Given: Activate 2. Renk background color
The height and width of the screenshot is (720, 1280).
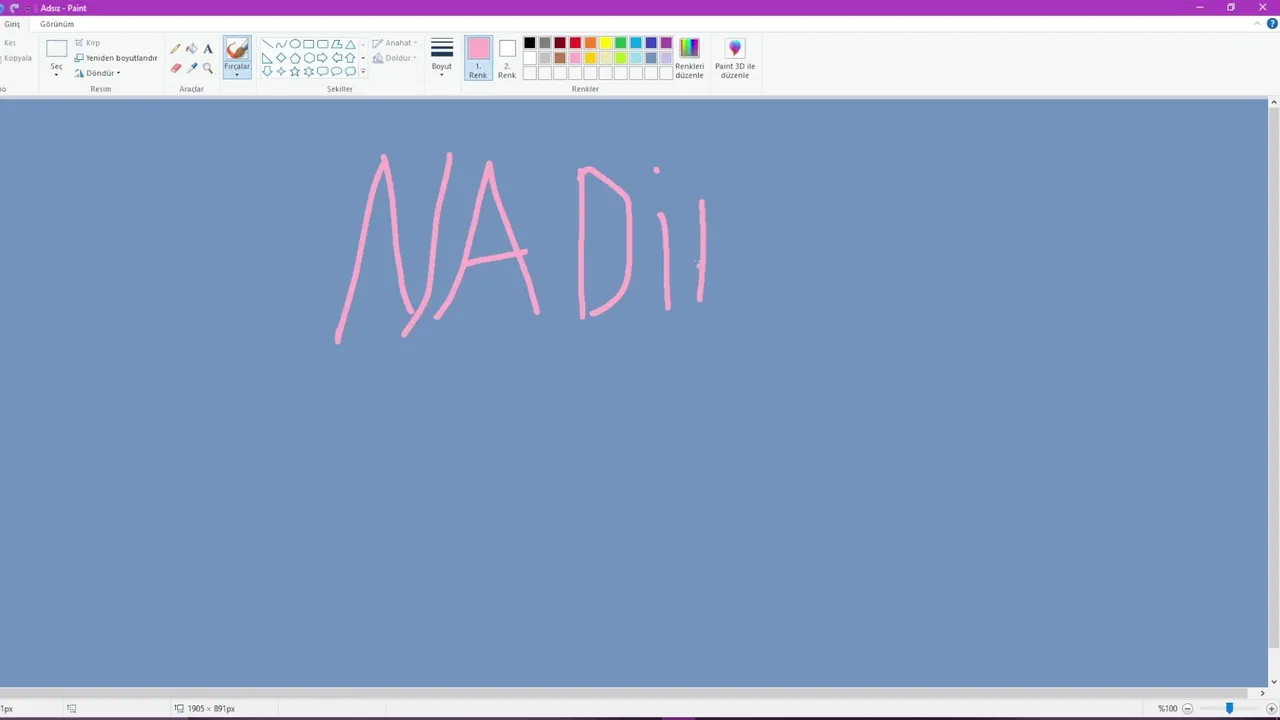Looking at the screenshot, I should [507, 58].
